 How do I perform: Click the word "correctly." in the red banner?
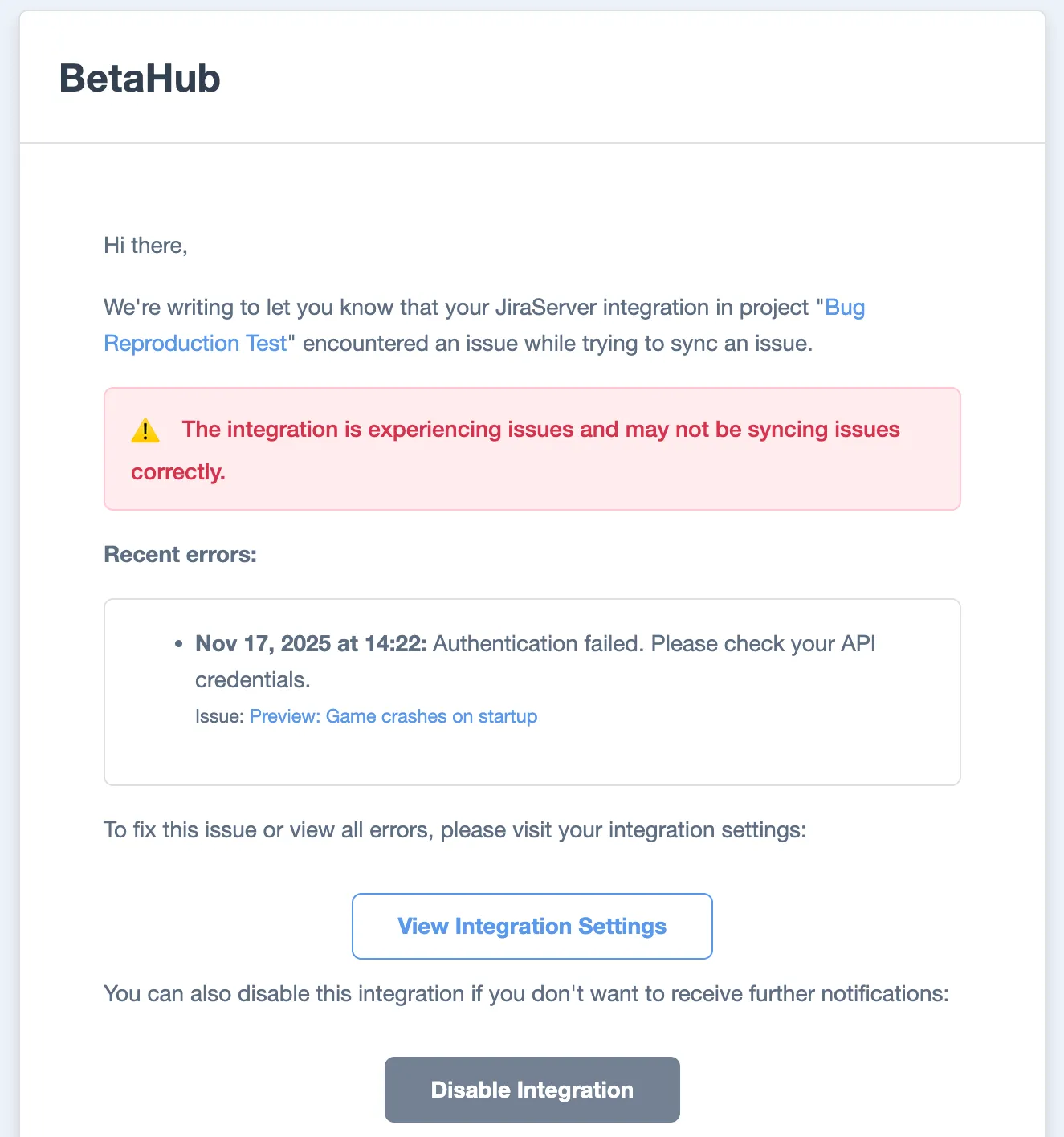pos(178,472)
